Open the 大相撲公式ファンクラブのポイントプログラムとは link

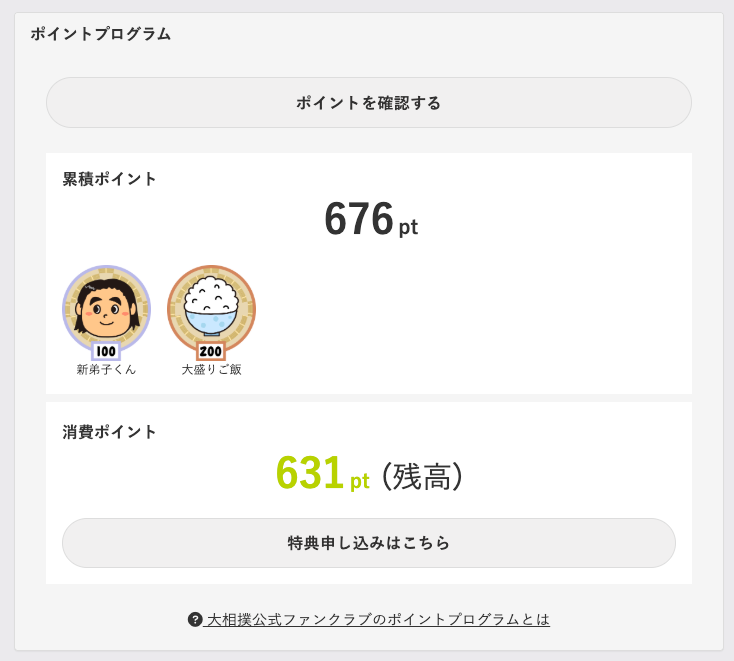click(x=376, y=619)
